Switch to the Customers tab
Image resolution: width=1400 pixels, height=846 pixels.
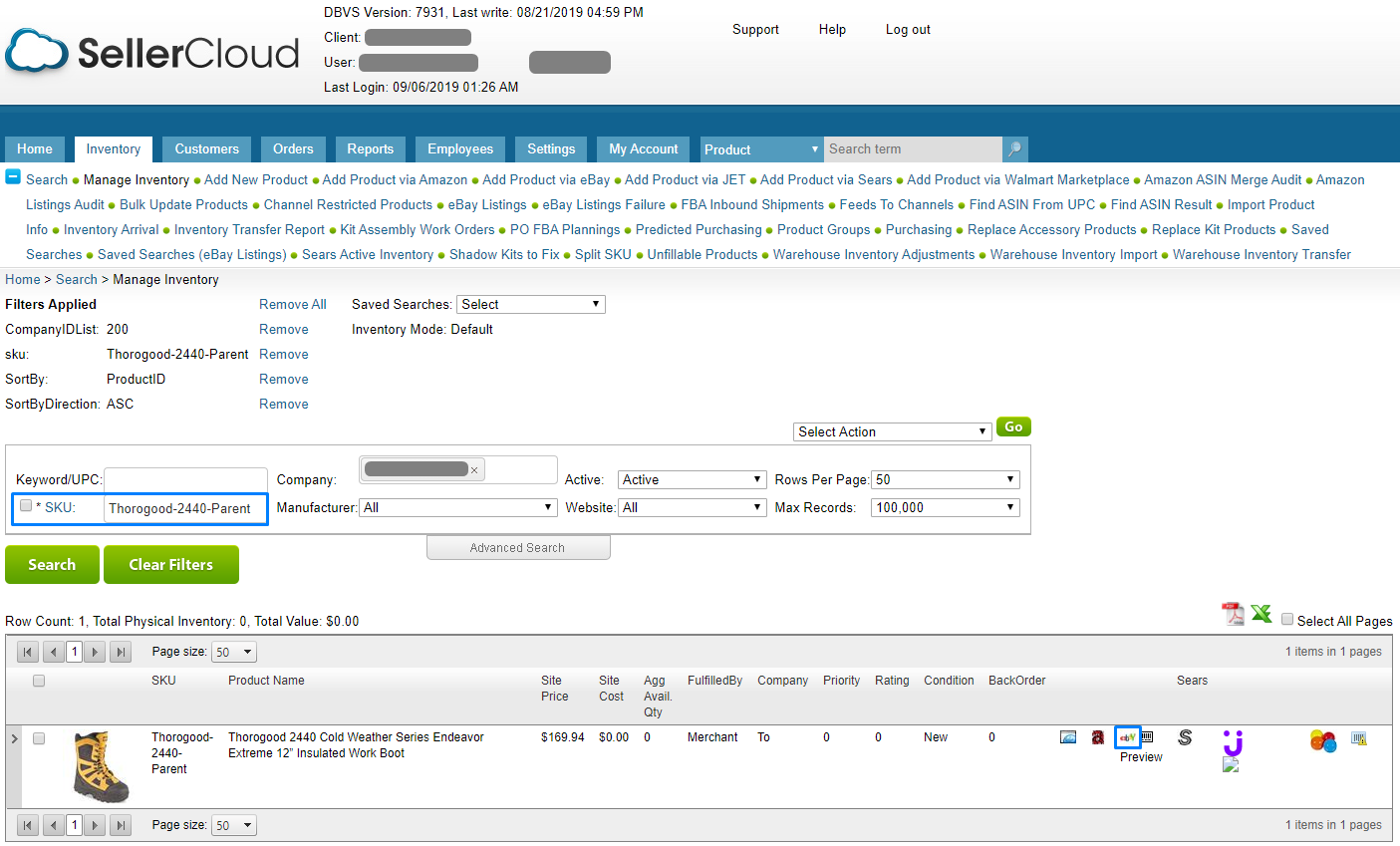[x=206, y=149]
